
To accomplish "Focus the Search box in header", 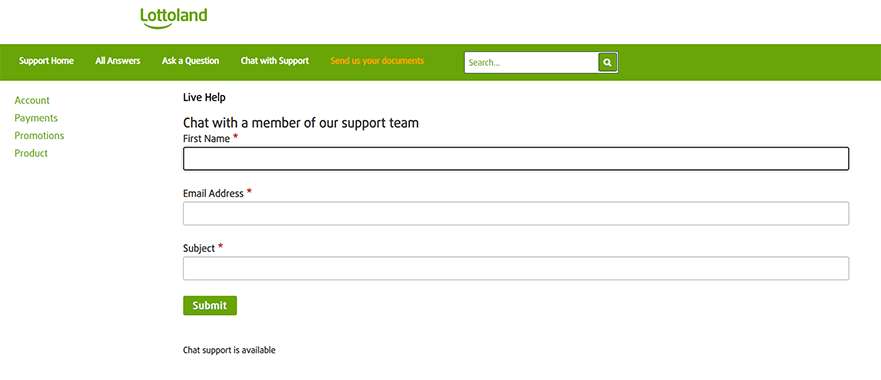I will (x=532, y=63).
